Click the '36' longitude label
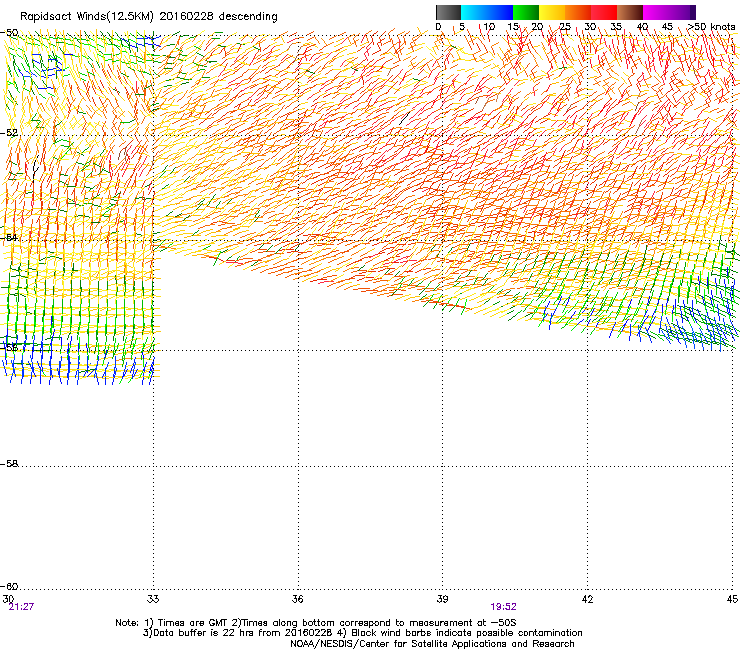Screen dimensions: 740x650 point(297,599)
